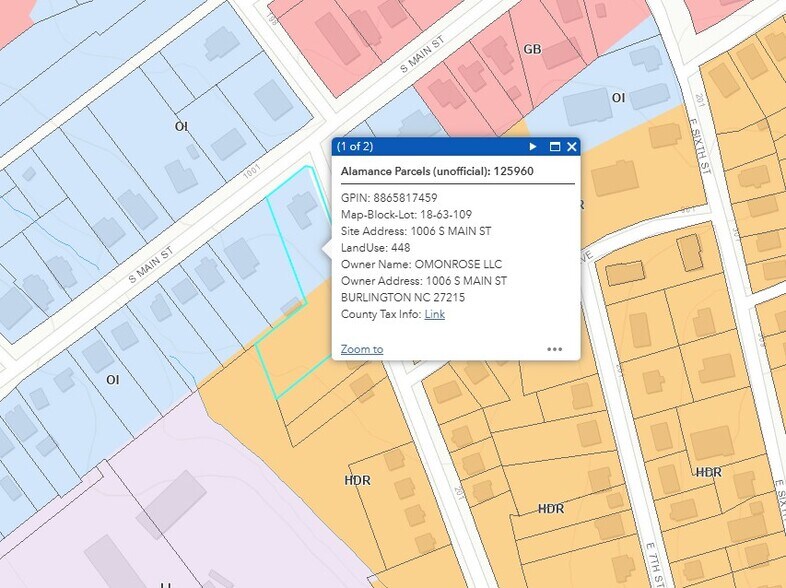Maximize the parcel info popup

coord(555,147)
